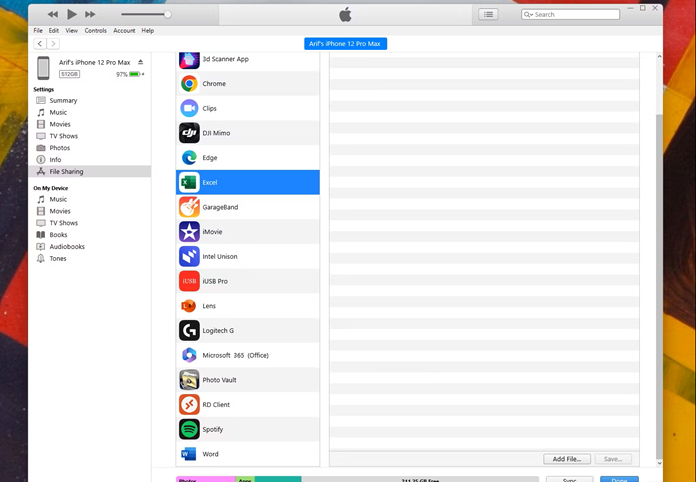The width and height of the screenshot is (696, 482).
Task: Select the Photo Vault app icon
Action: [x=189, y=380]
